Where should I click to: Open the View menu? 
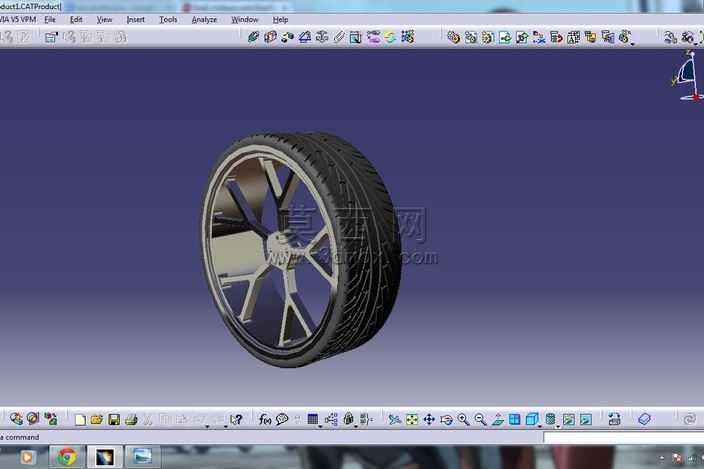pyautogui.click(x=104, y=20)
